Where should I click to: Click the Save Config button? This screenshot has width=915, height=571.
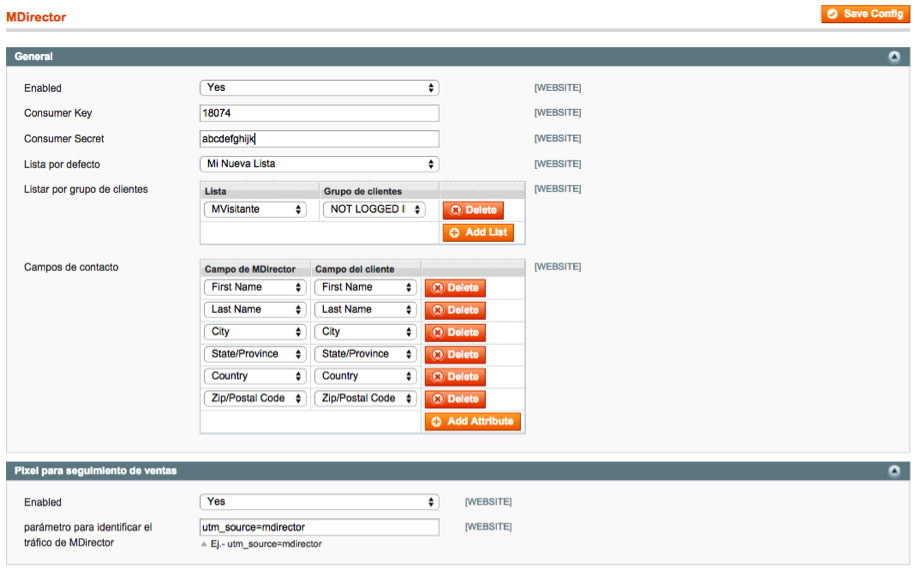coord(865,14)
